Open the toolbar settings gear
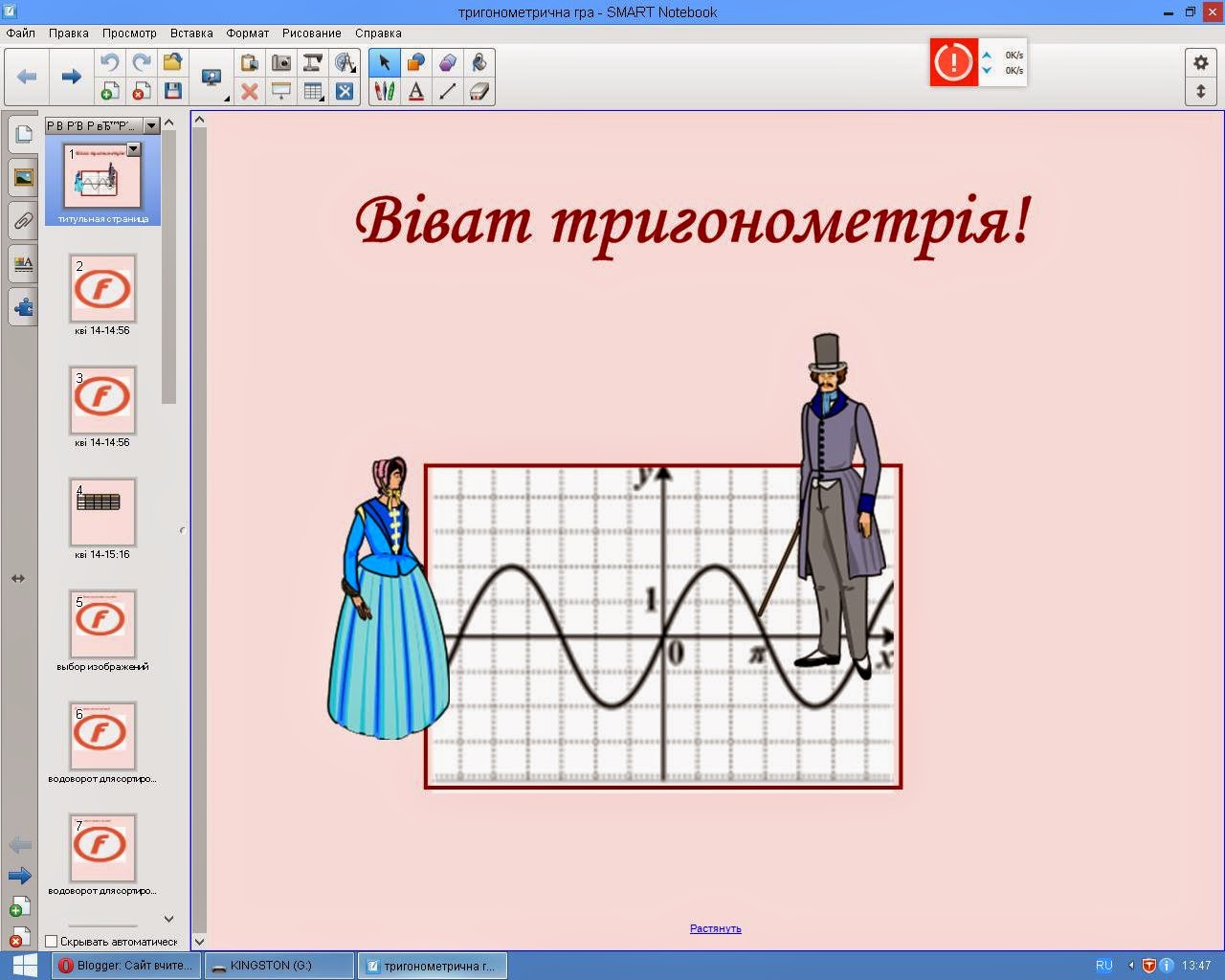Viewport: 1225px width, 980px height. pyautogui.click(x=1200, y=62)
